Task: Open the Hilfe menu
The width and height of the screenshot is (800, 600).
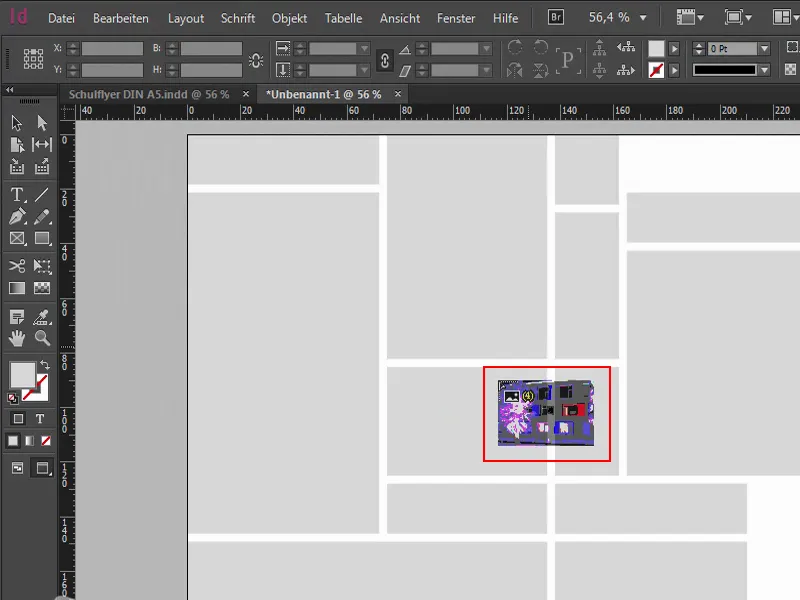Action: coord(506,18)
